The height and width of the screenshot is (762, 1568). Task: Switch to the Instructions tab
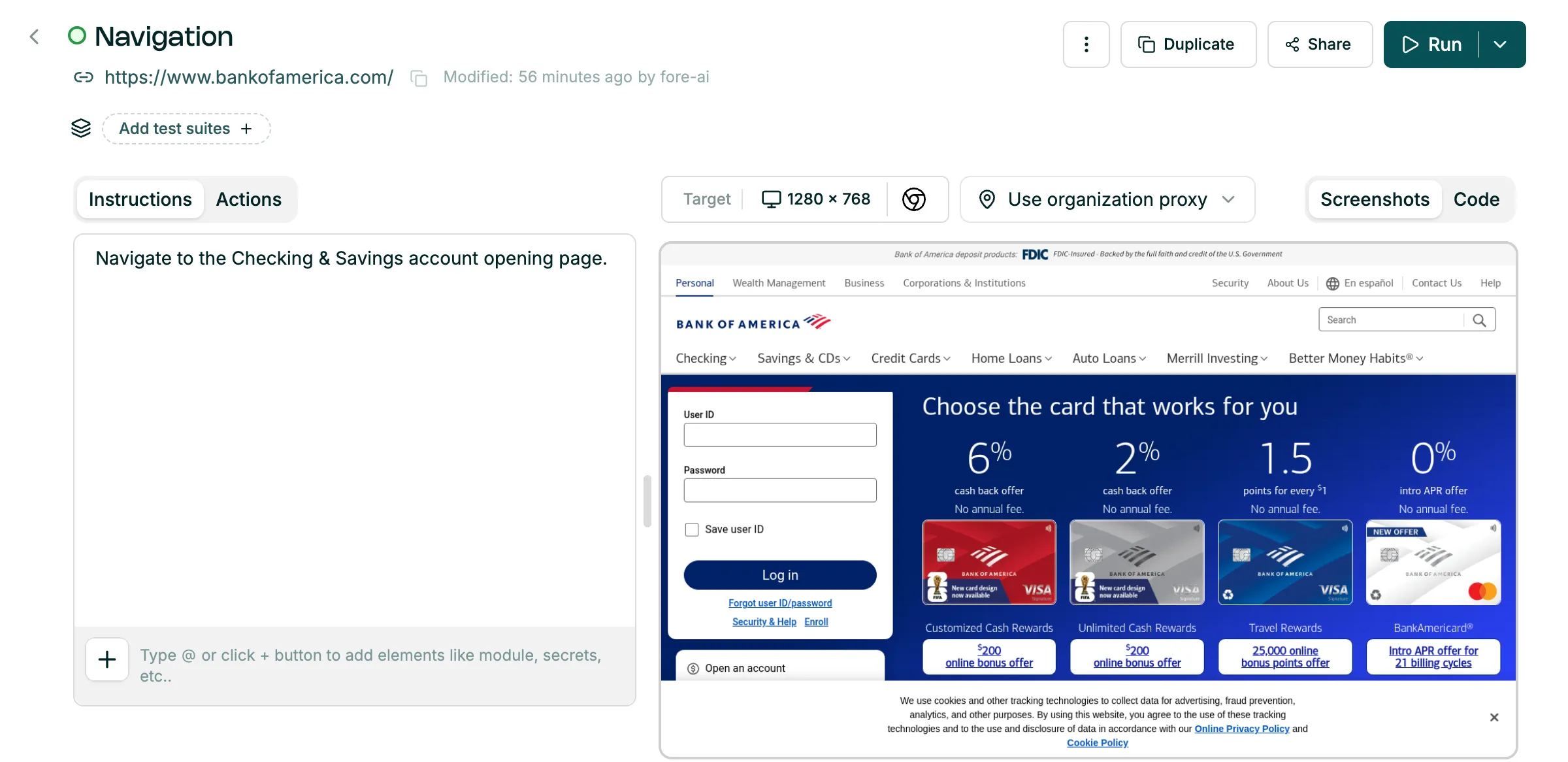pos(140,199)
